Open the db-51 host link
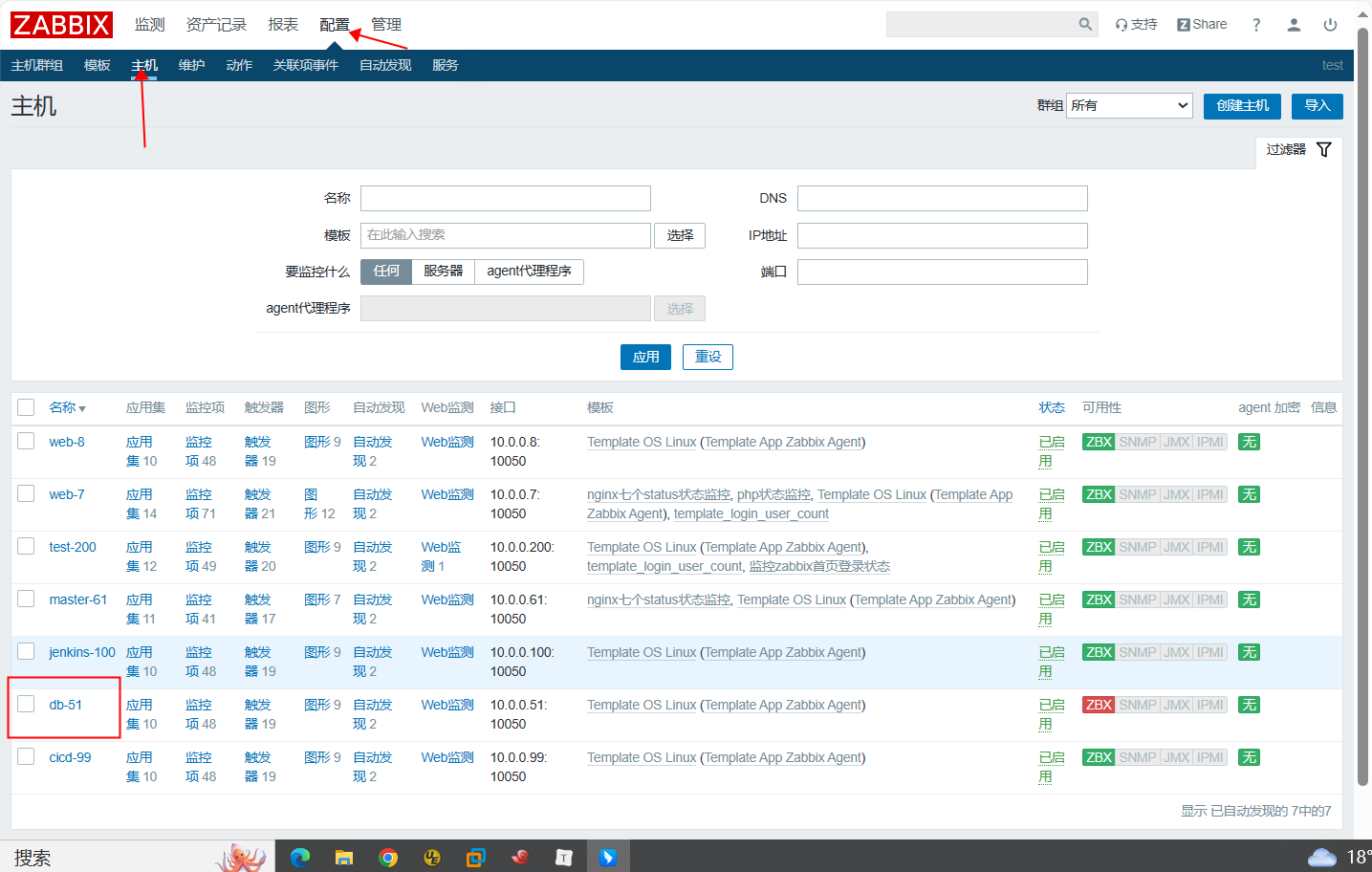 point(66,705)
